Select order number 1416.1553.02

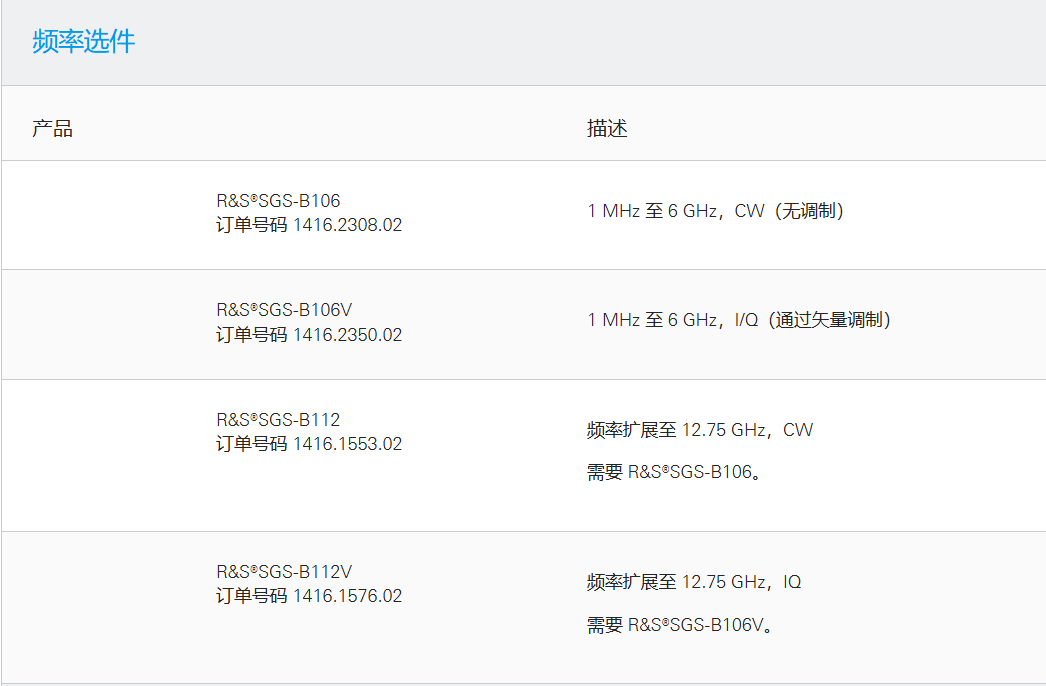click(x=347, y=444)
